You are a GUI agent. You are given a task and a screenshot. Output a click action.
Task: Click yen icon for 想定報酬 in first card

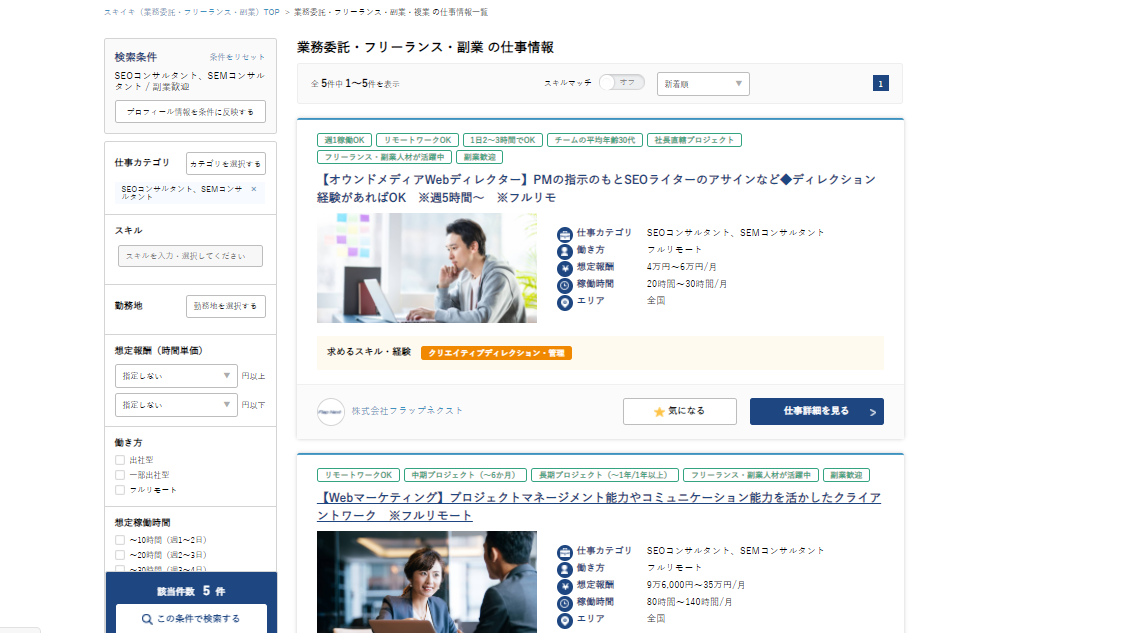[565, 269]
